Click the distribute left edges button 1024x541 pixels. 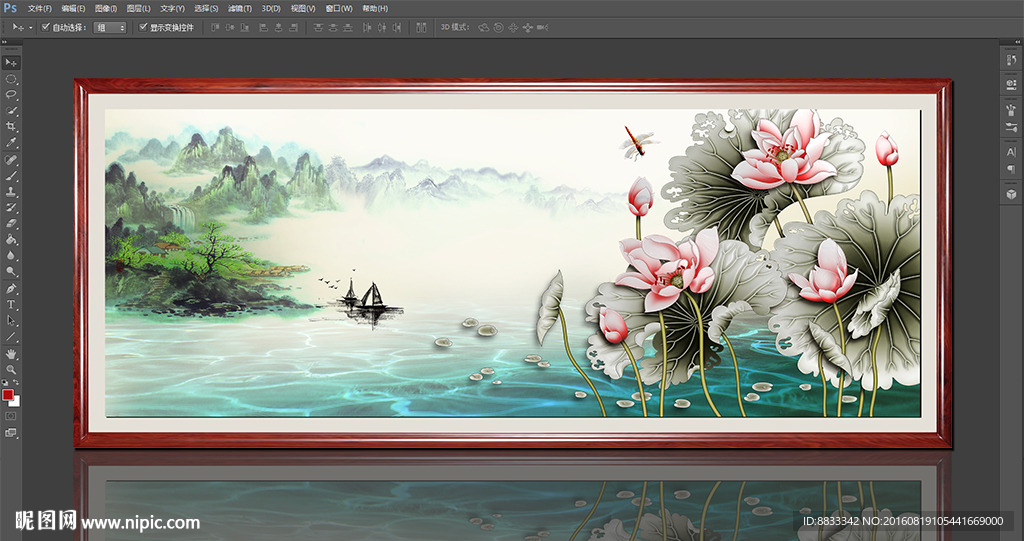click(x=367, y=27)
